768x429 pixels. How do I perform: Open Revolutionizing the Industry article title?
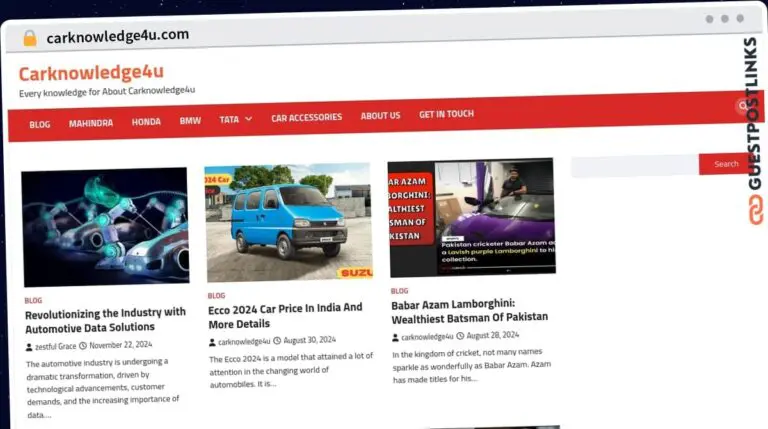105,320
